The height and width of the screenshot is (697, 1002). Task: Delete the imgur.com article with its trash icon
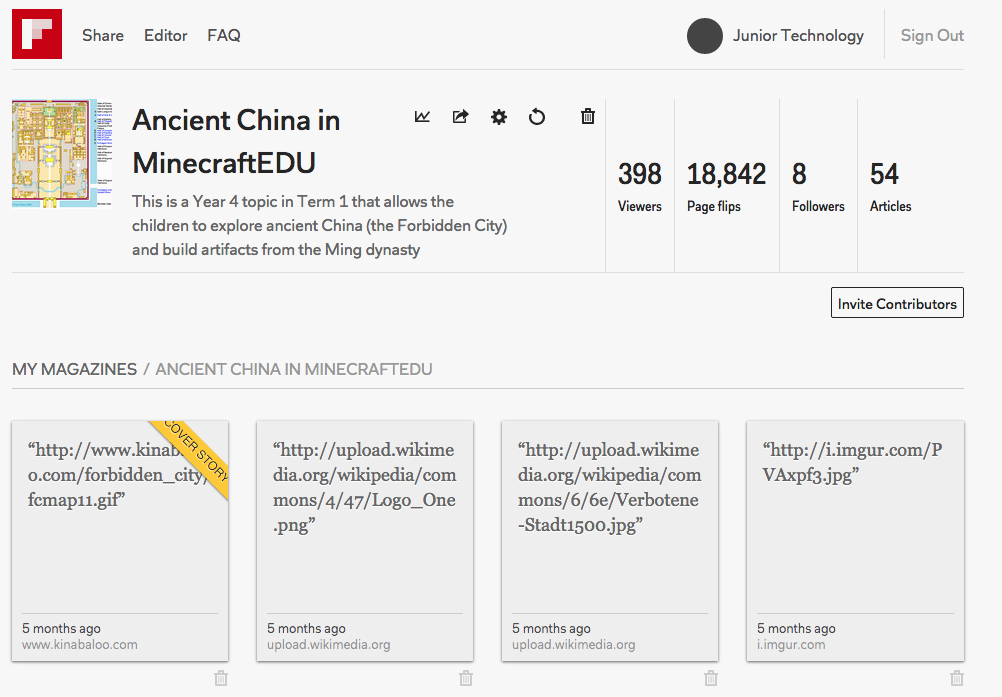click(956, 678)
